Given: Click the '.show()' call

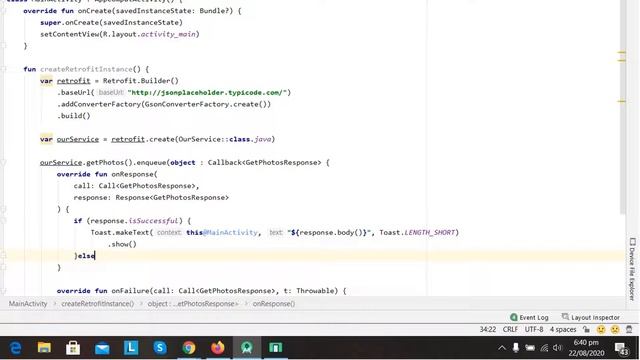Looking at the screenshot, I should [x=122, y=244].
